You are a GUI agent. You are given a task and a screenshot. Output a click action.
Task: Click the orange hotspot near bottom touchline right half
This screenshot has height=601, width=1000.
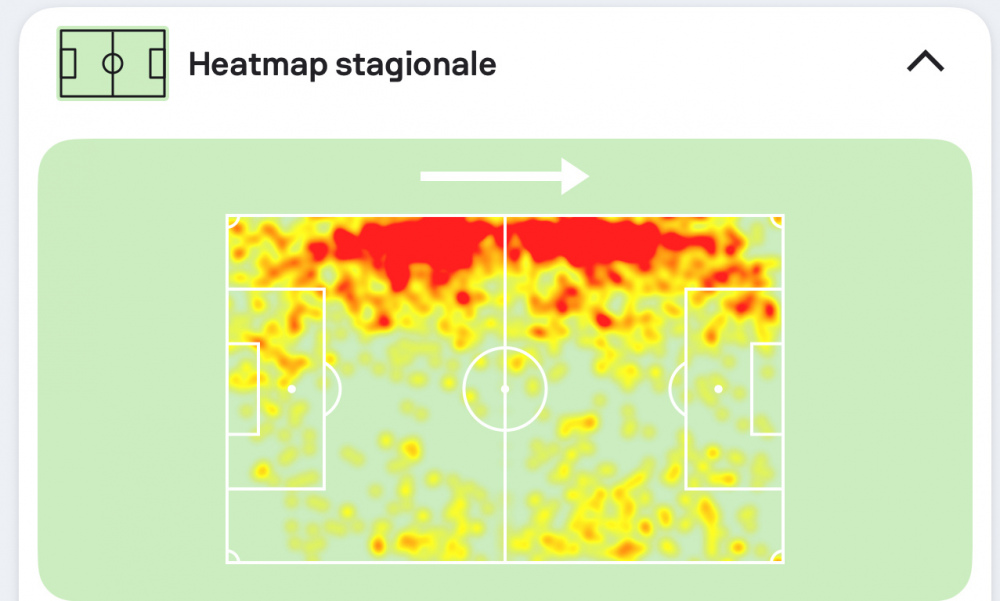click(x=628, y=548)
